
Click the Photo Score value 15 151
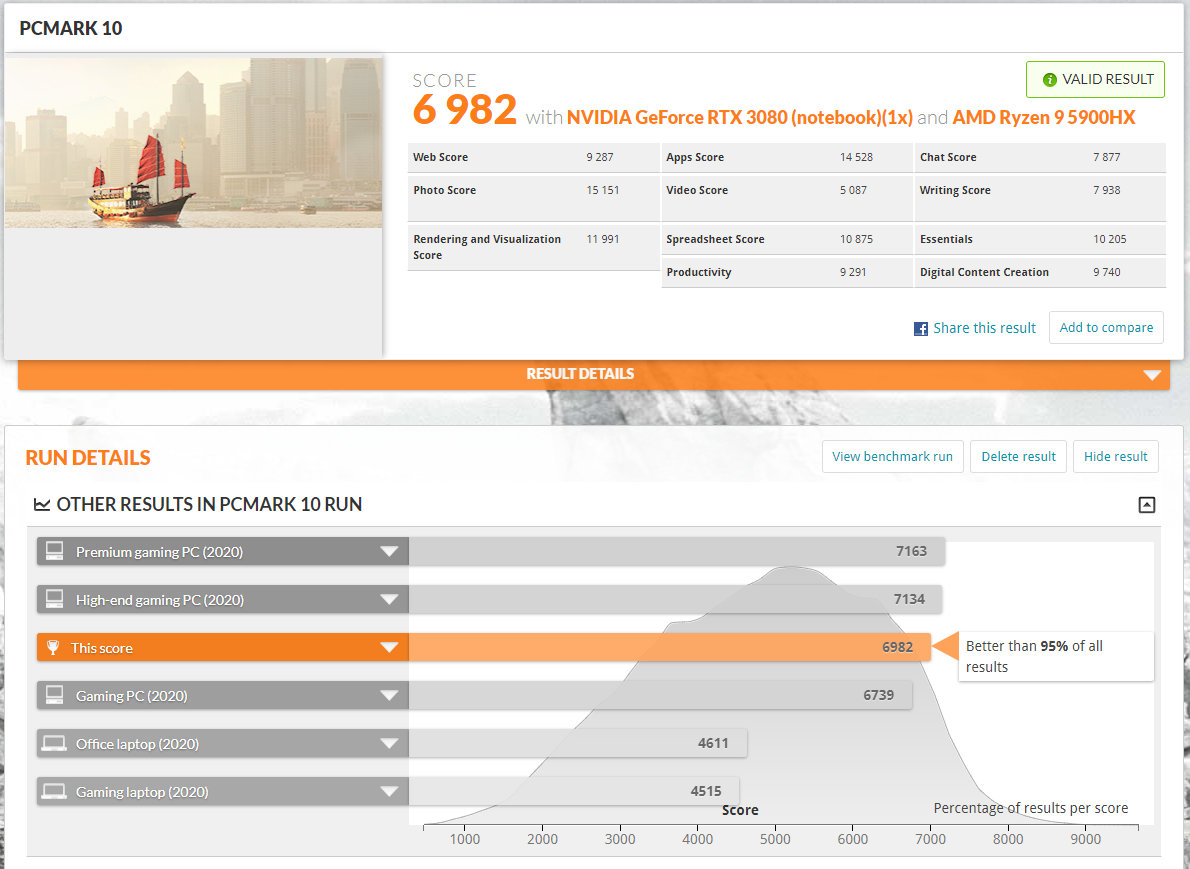(603, 190)
